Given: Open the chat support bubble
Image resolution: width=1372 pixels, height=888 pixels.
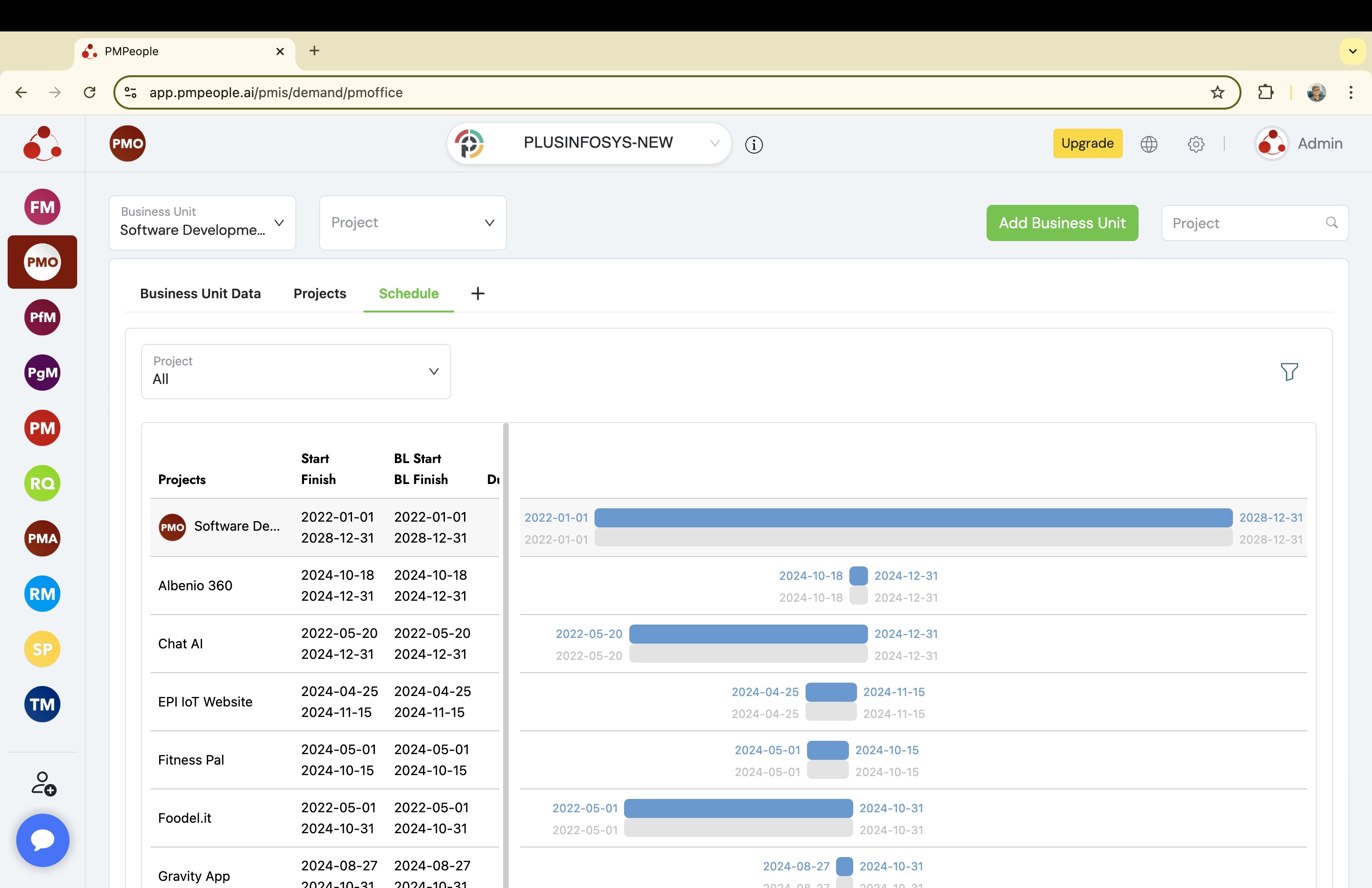Looking at the screenshot, I should [x=43, y=839].
